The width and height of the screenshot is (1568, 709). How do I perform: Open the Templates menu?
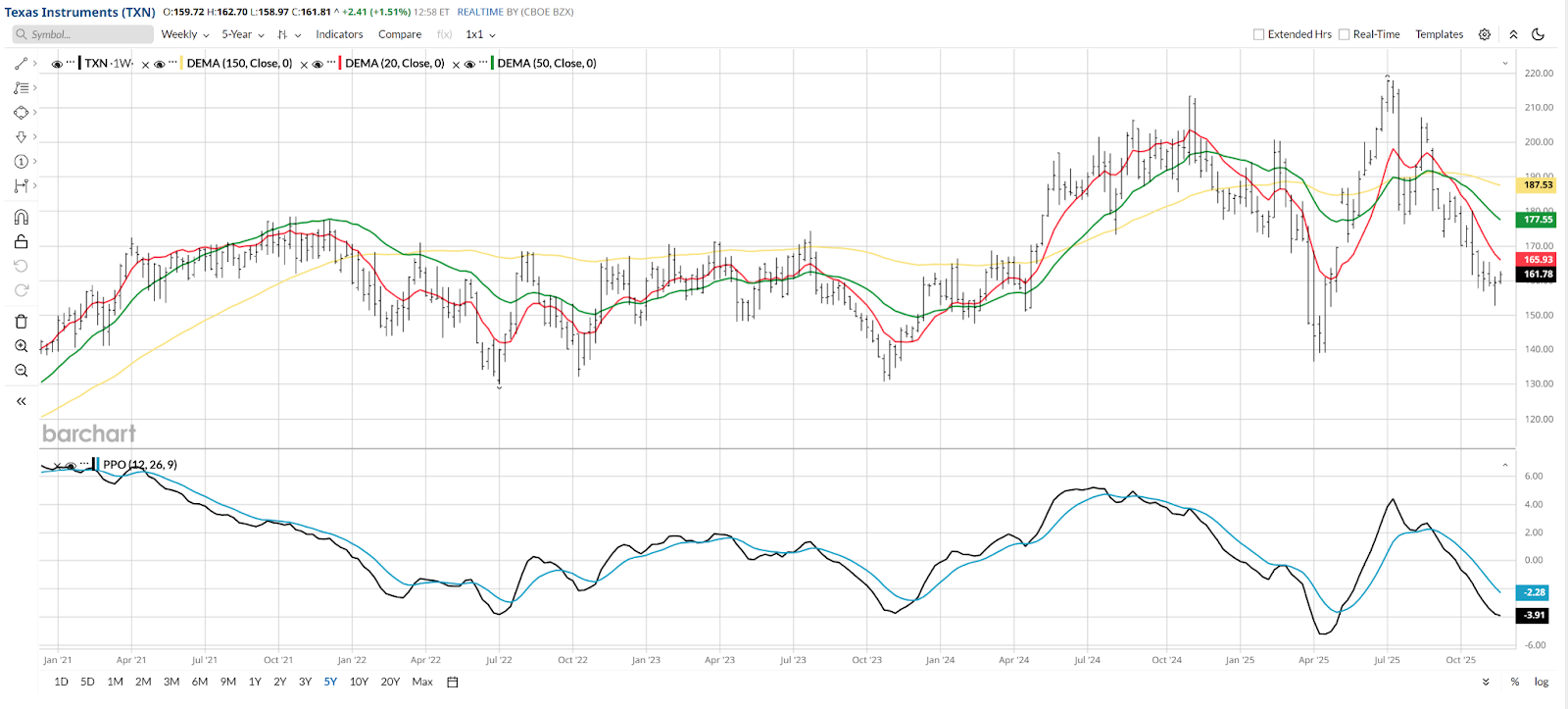1439,34
